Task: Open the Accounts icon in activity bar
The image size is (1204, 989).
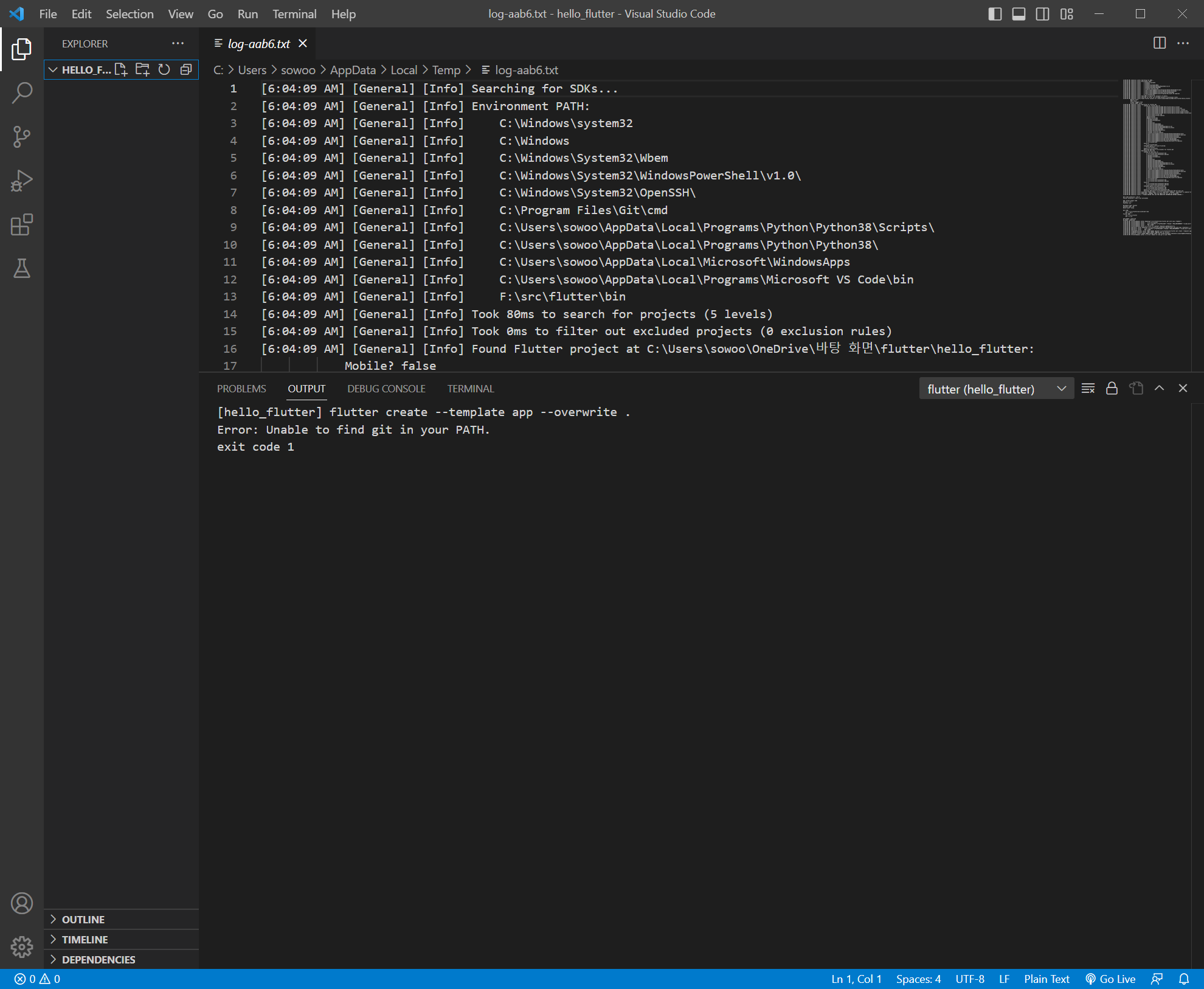Action: 22,903
